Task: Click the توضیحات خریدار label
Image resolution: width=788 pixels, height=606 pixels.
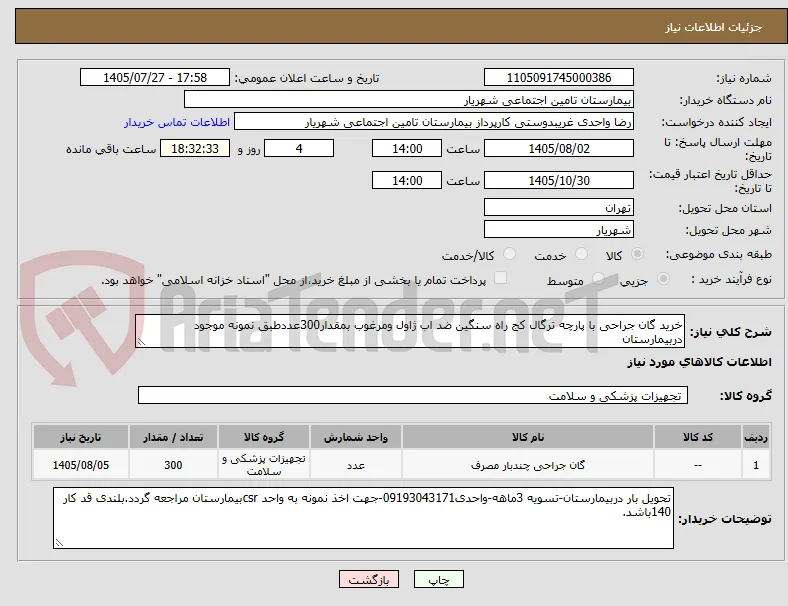Action: (725, 519)
